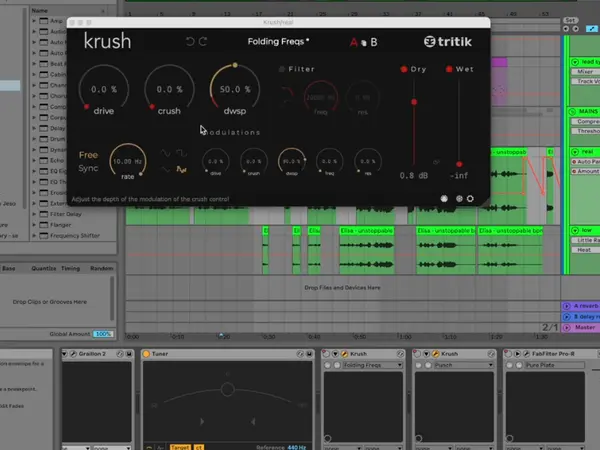Click Set locator button

570,20
